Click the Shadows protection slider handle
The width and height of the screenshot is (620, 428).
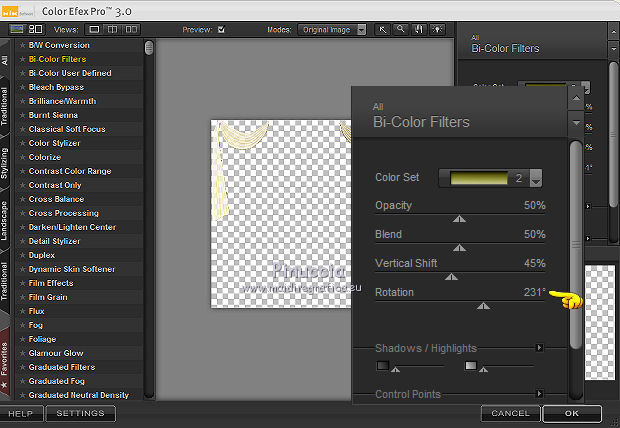point(395,369)
